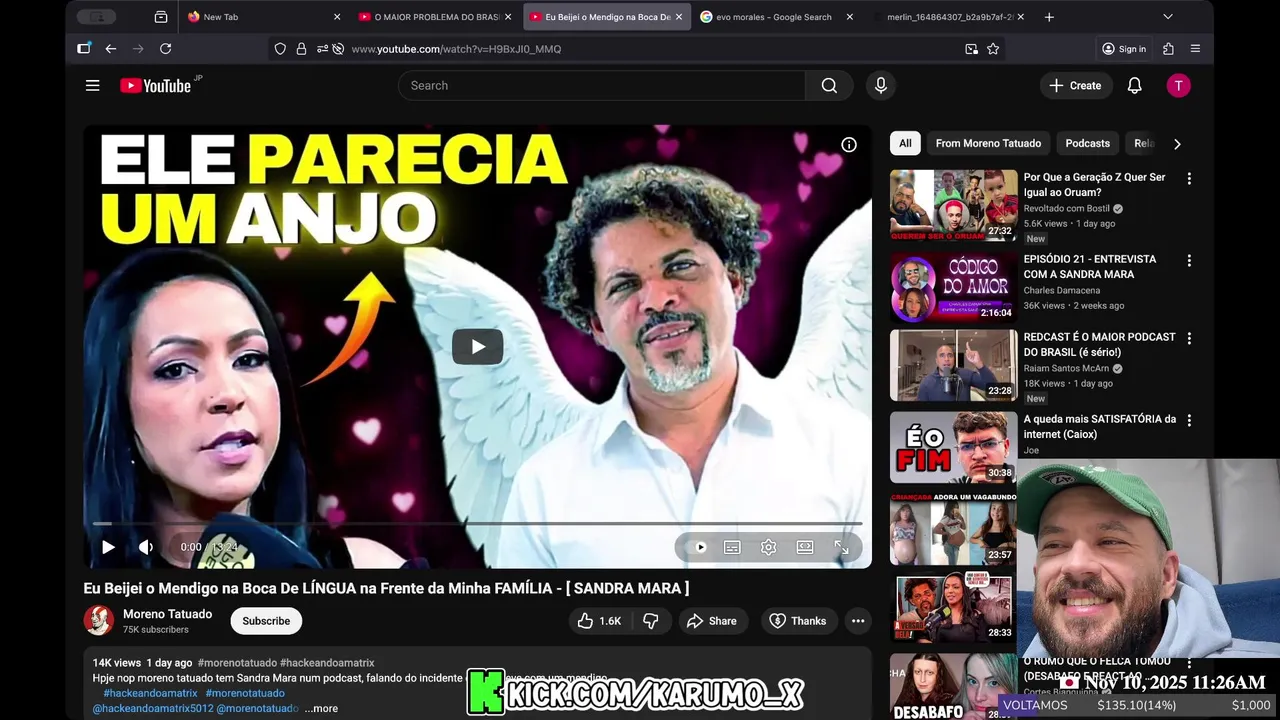The height and width of the screenshot is (720, 1280).
Task: Open the notifications bell
Action: click(1134, 86)
